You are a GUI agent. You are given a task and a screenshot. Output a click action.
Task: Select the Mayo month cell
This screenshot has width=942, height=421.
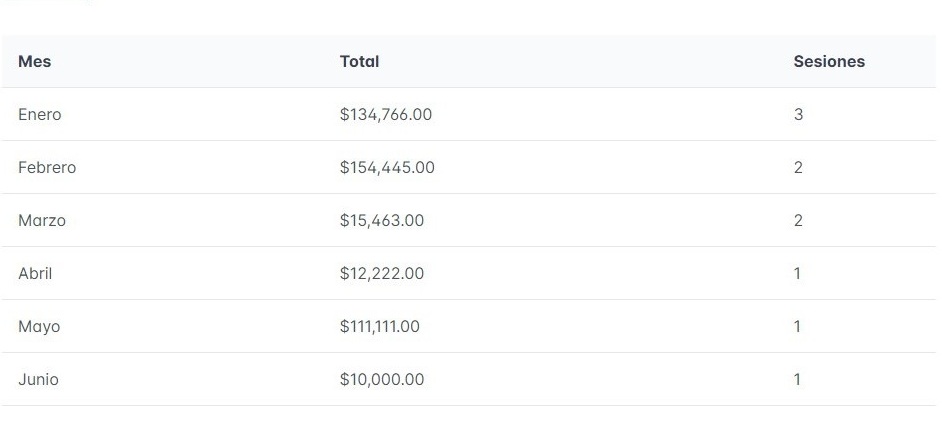point(39,327)
